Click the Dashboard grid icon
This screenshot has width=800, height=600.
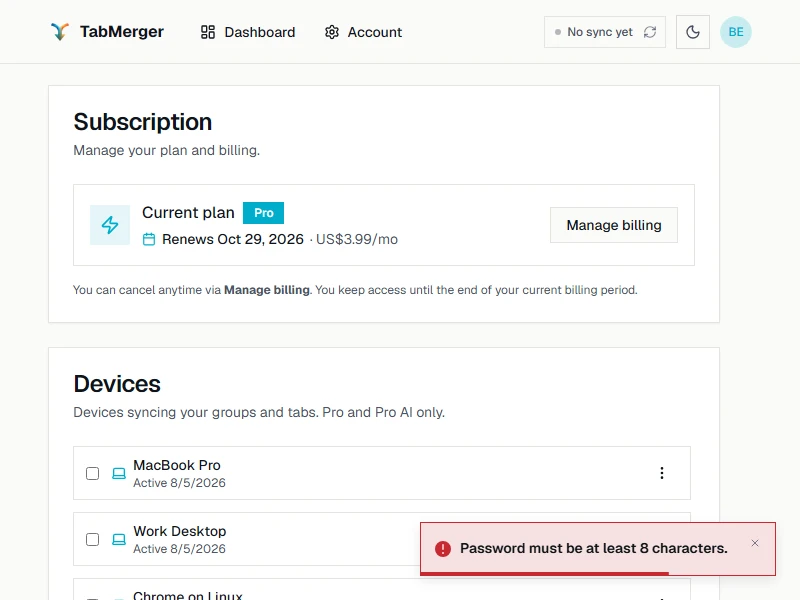(208, 32)
